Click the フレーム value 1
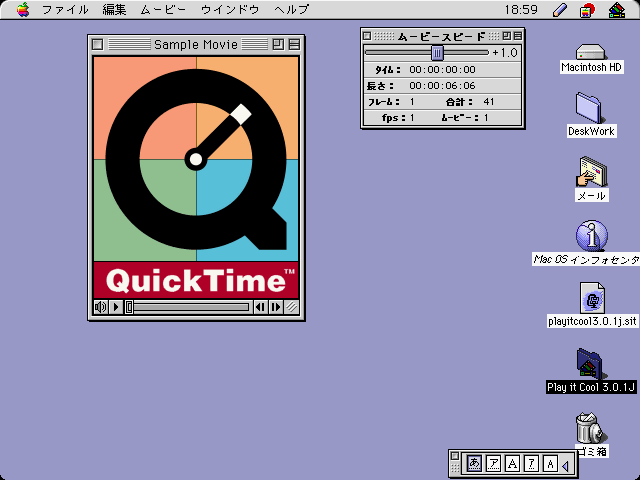The image size is (640, 480). pyautogui.click(x=412, y=102)
